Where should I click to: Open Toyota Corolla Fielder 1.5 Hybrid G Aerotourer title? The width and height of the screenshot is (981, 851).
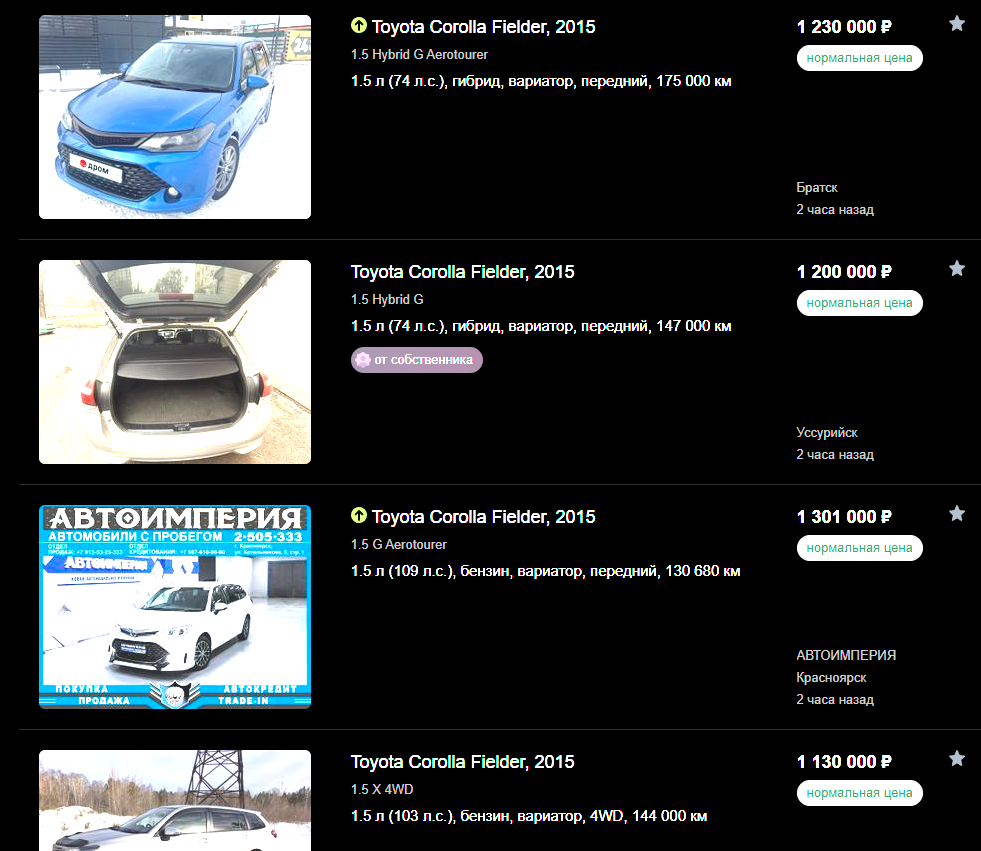483,27
